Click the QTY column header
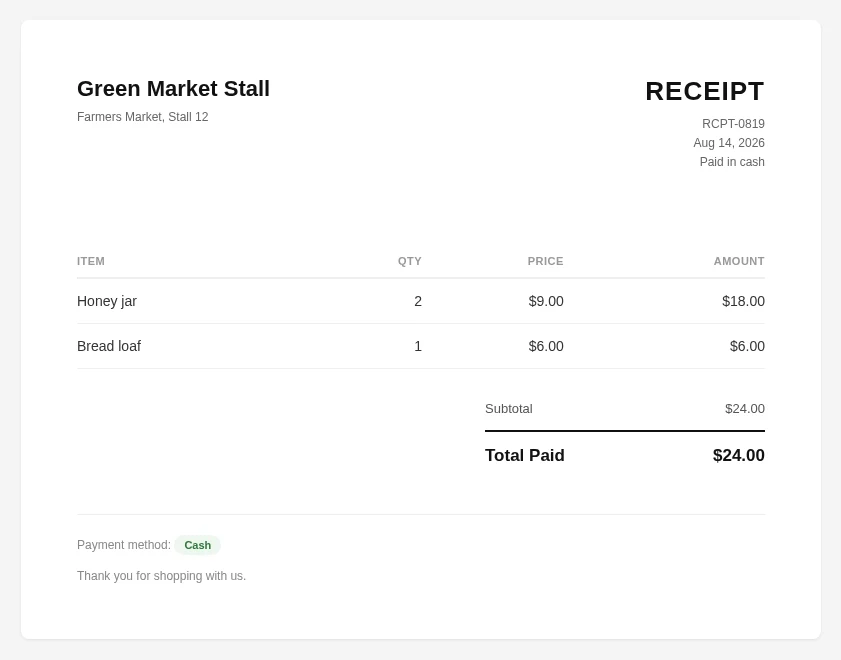 409,261
